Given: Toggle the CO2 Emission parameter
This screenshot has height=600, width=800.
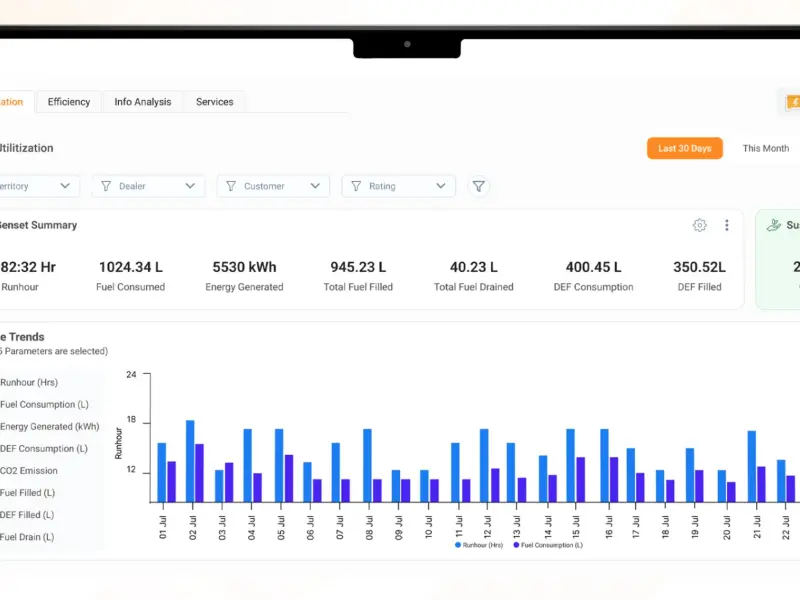Looking at the screenshot, I should [x=29, y=470].
